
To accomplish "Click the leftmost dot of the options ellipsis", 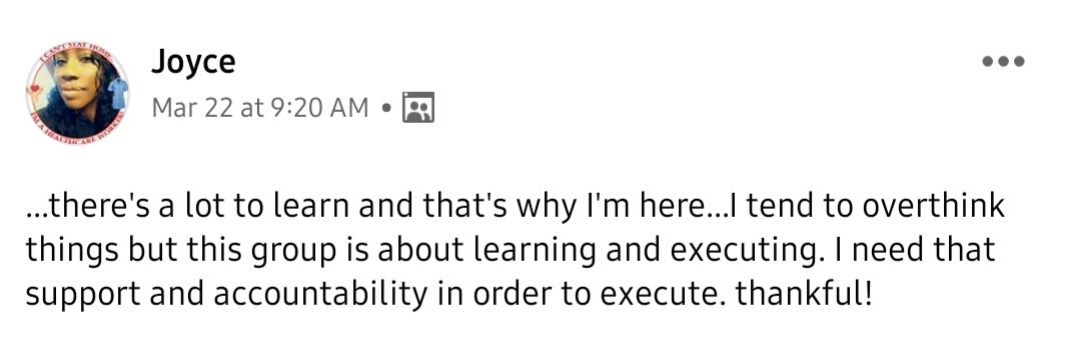I will click(x=988, y=62).
